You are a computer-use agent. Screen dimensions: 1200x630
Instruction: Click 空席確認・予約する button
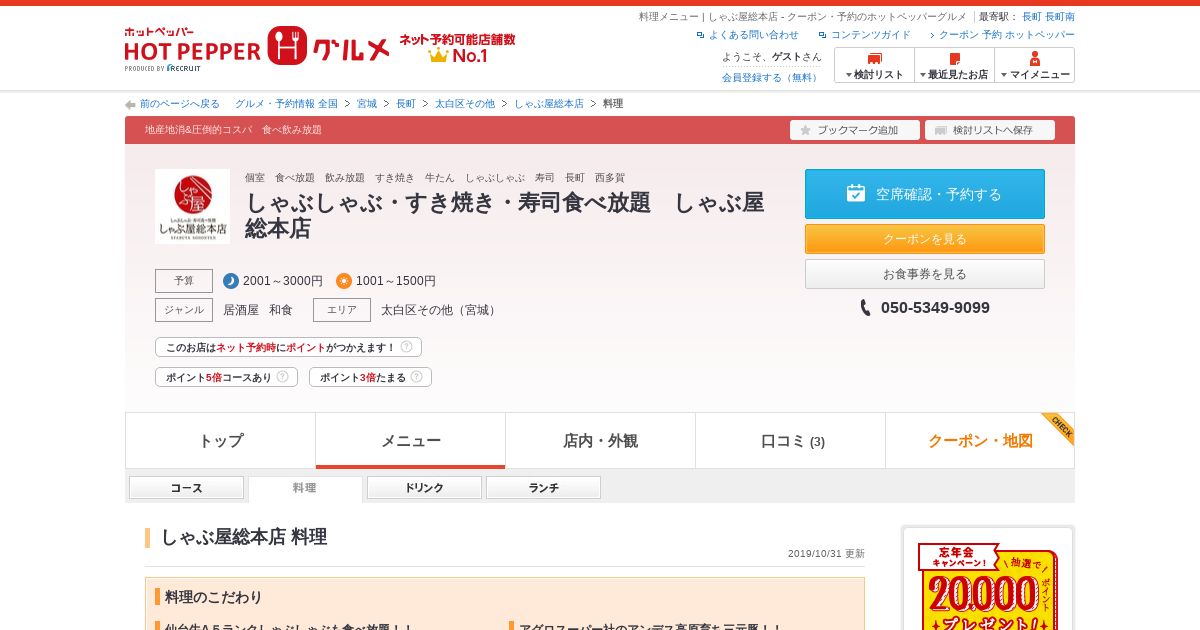(x=925, y=194)
